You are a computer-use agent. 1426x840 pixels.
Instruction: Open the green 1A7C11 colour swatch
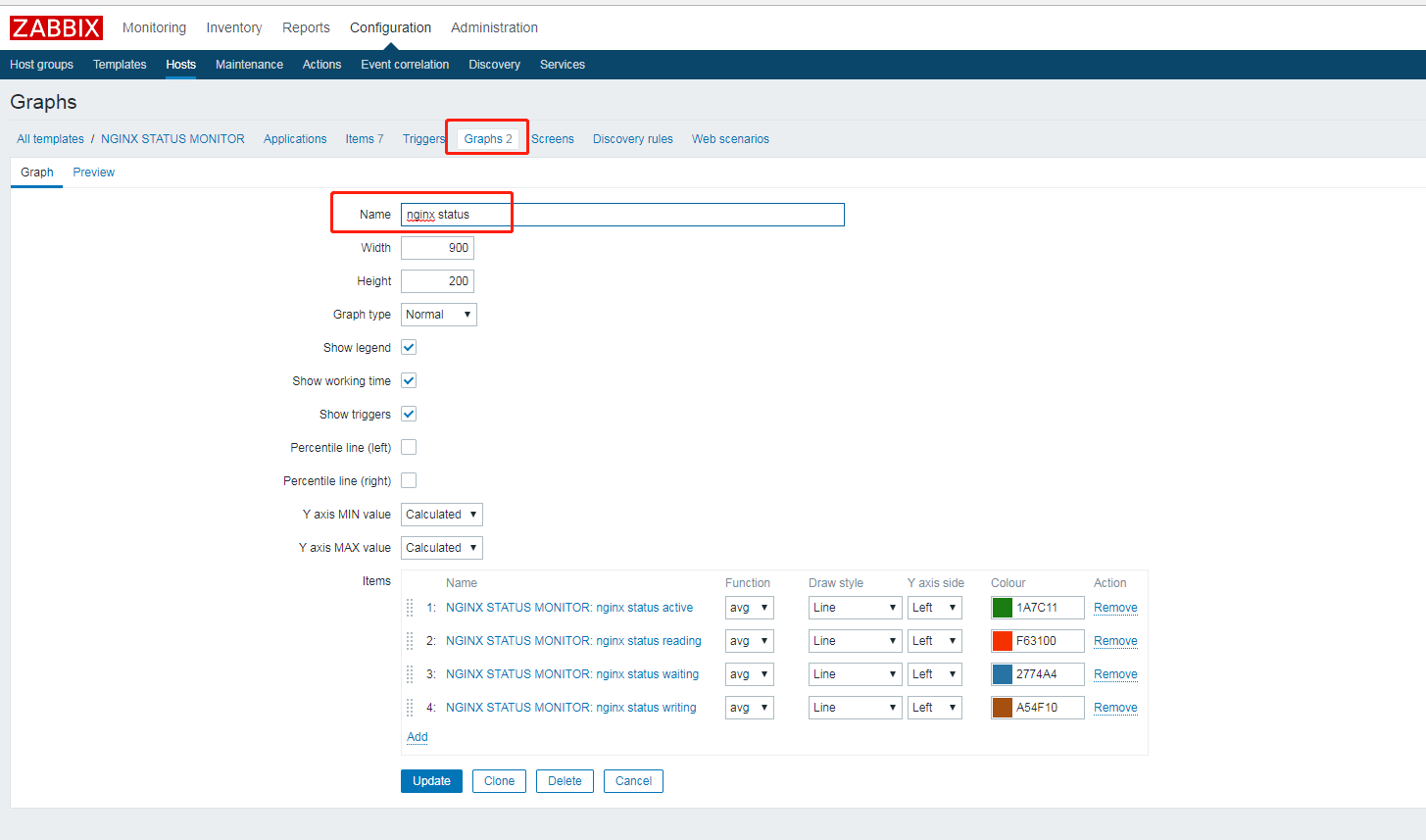1003,608
